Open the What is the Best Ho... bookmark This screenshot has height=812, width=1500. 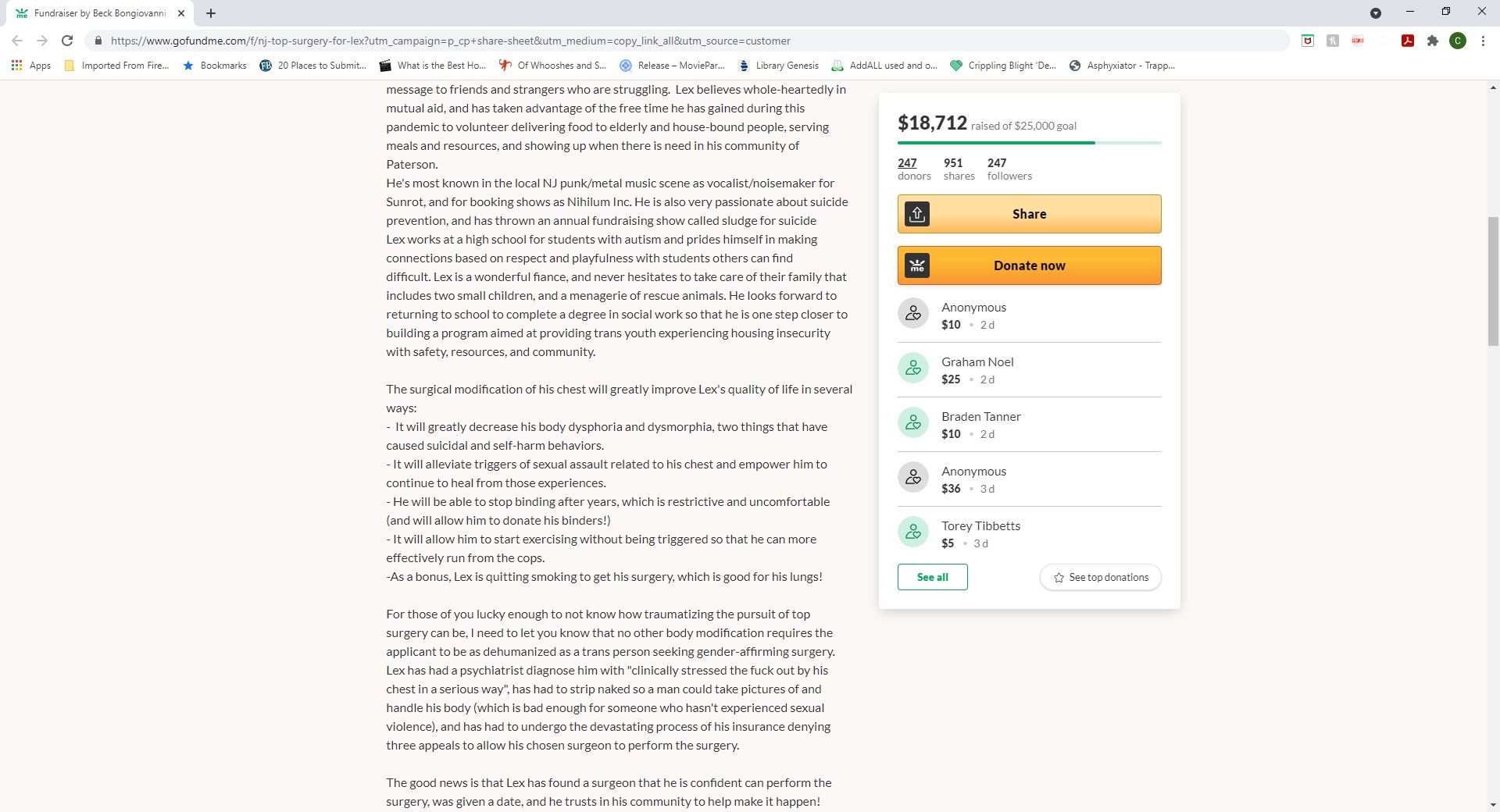(x=432, y=66)
